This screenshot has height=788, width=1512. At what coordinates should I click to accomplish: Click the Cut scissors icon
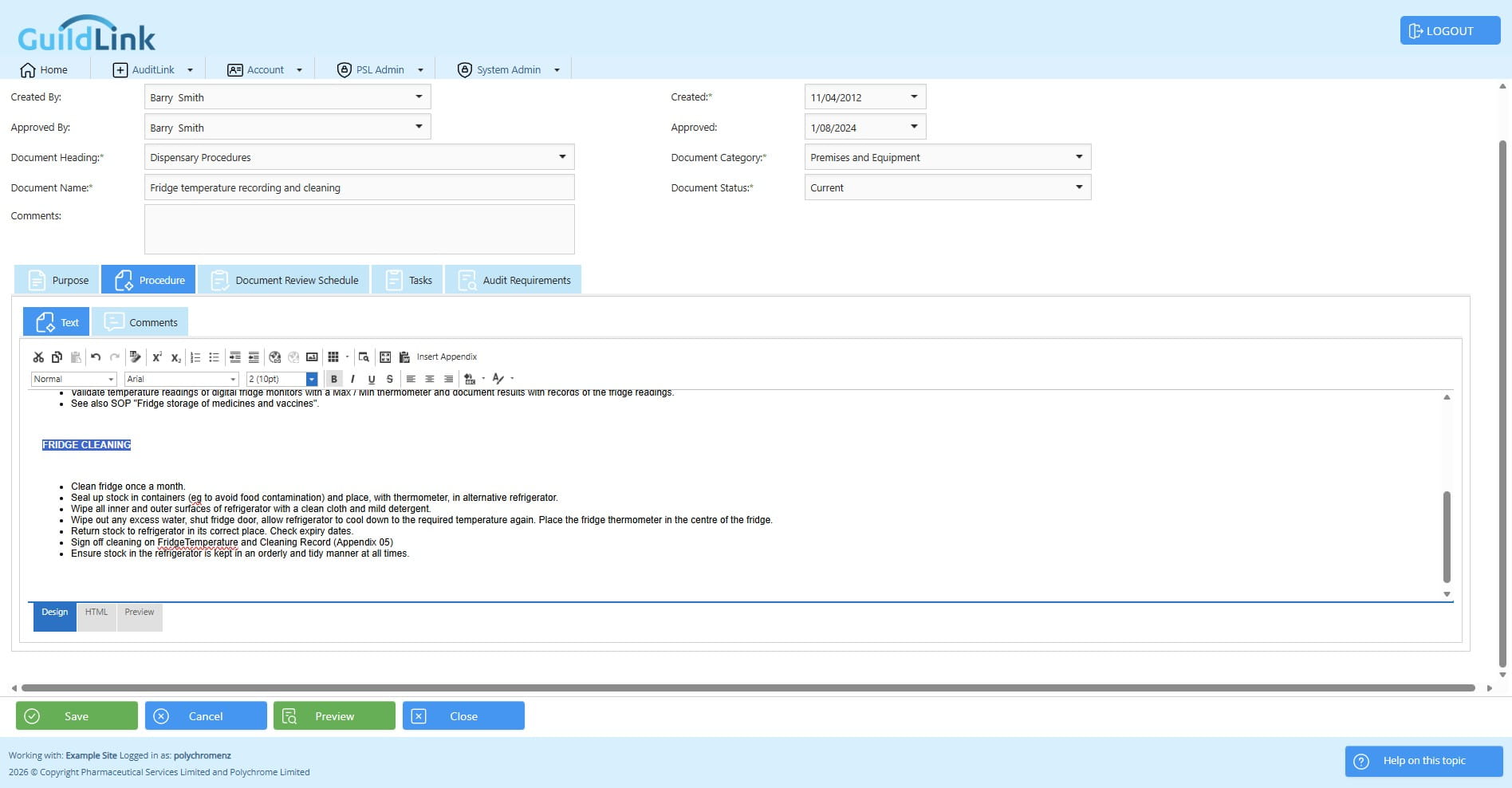[x=38, y=357]
